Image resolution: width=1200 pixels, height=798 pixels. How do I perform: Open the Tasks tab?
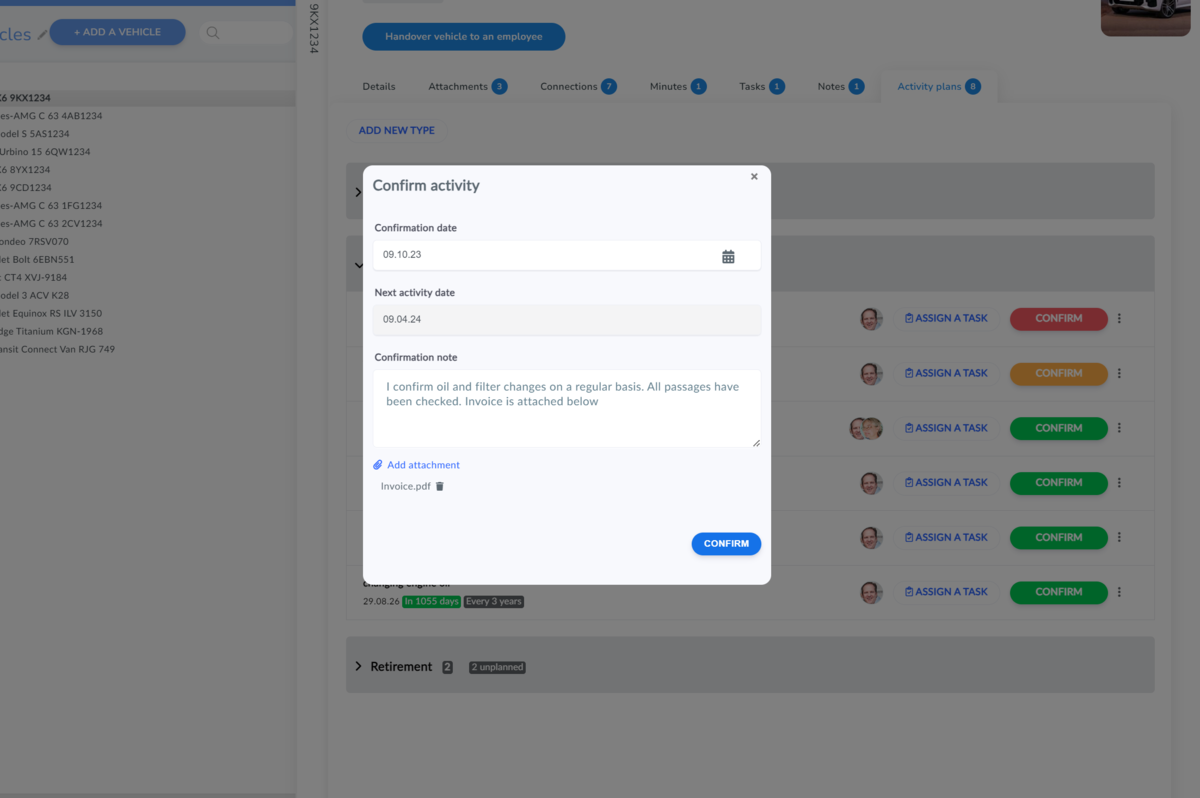coord(761,87)
